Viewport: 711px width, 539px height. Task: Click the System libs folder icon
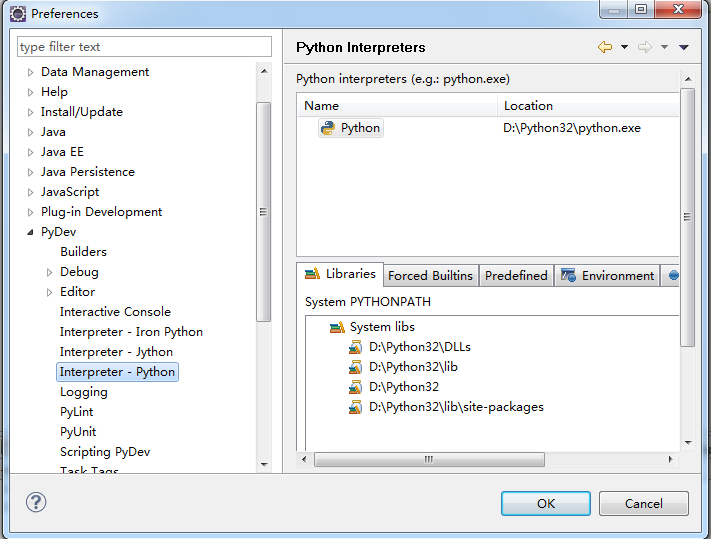(337, 327)
